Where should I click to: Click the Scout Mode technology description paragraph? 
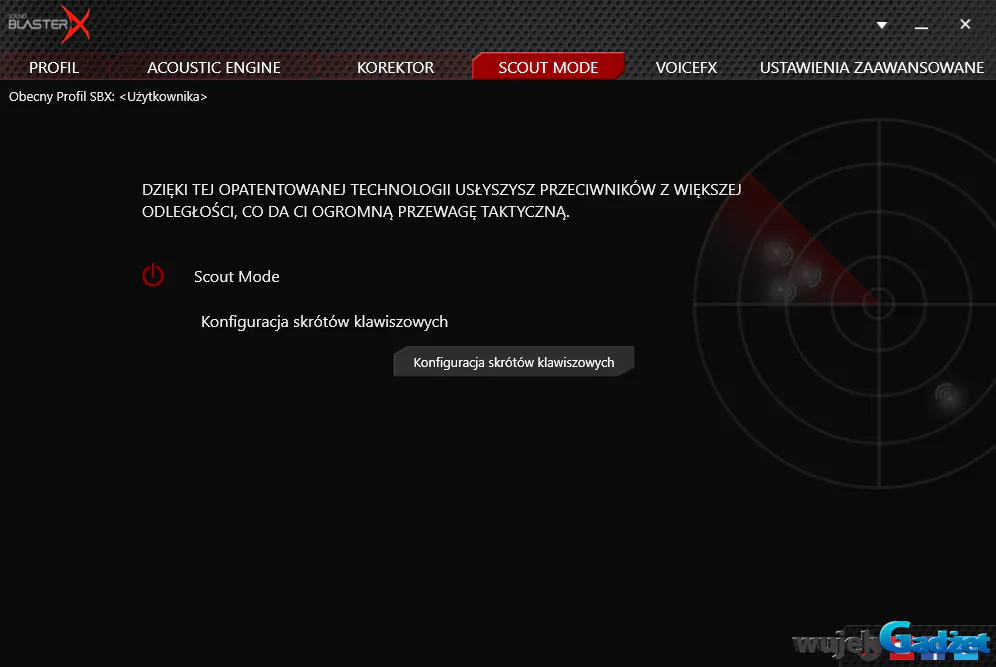[x=441, y=200]
